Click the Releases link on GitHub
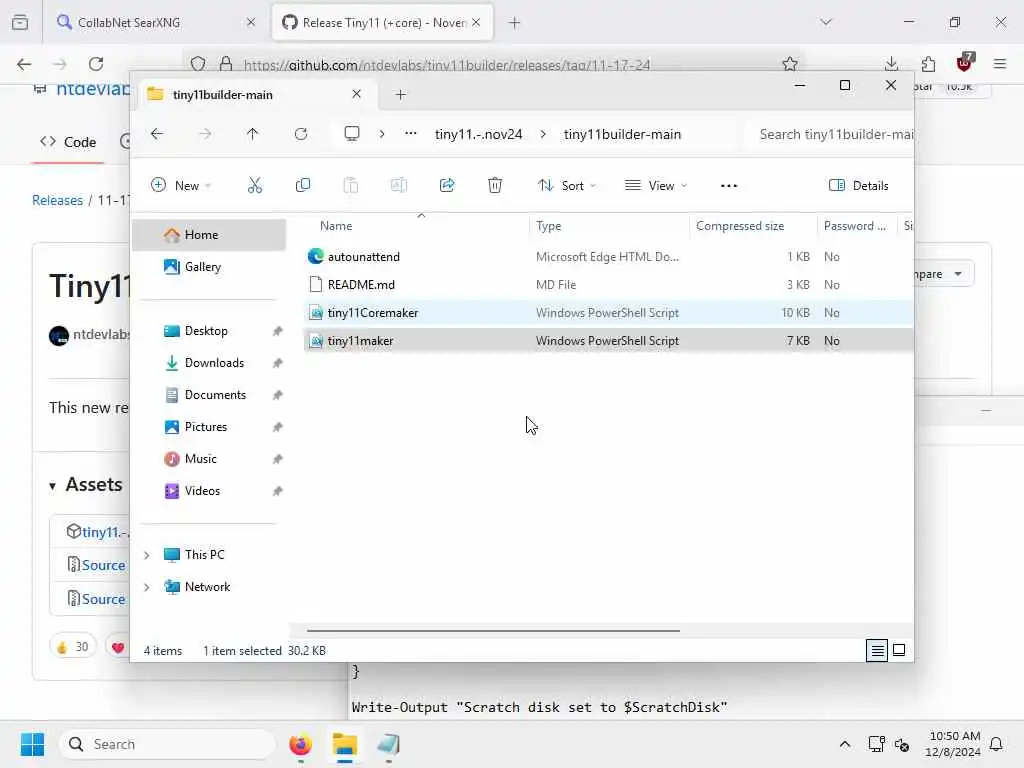 coord(57,200)
